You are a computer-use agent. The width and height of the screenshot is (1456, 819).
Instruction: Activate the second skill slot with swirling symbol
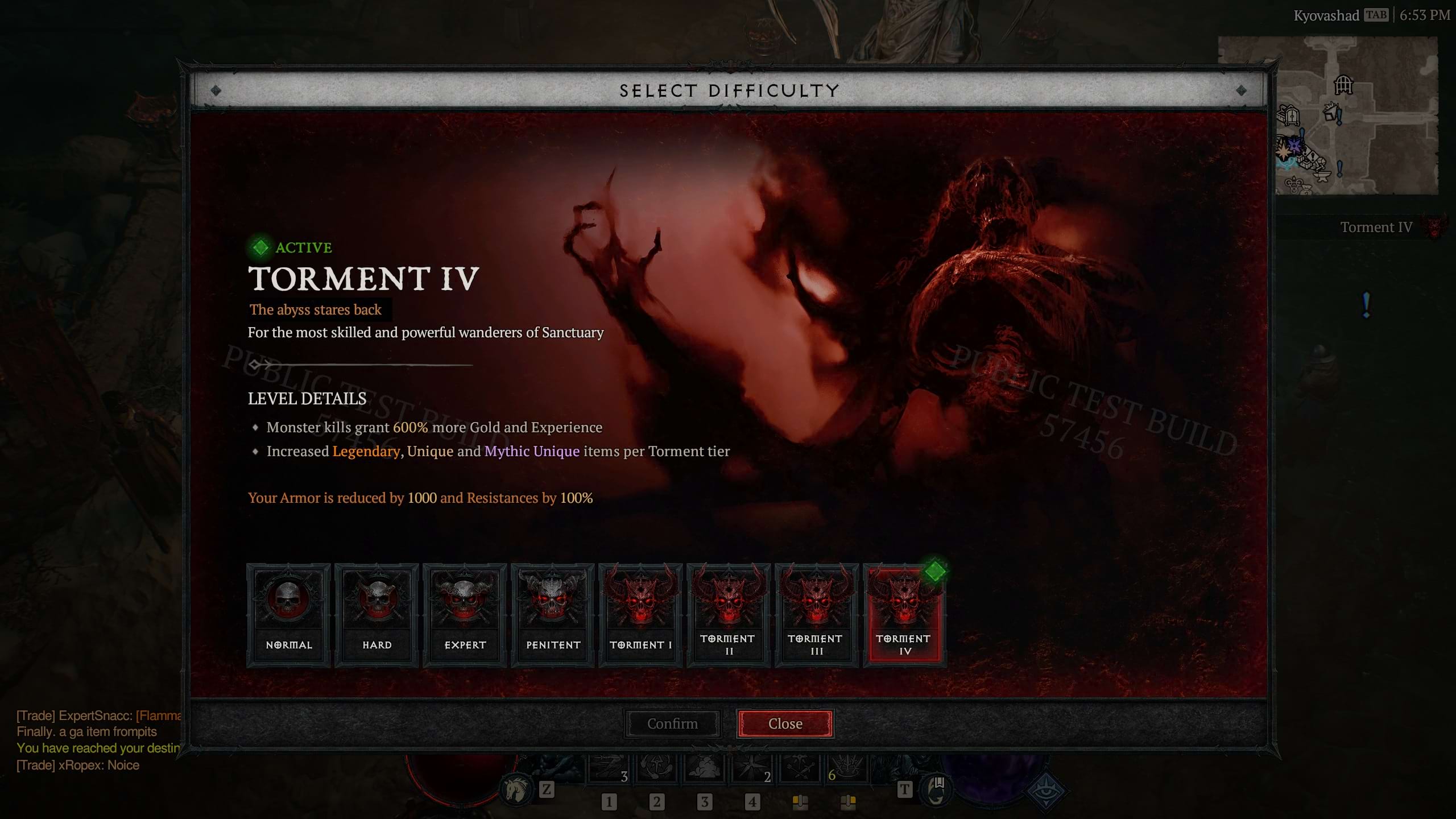click(656, 768)
